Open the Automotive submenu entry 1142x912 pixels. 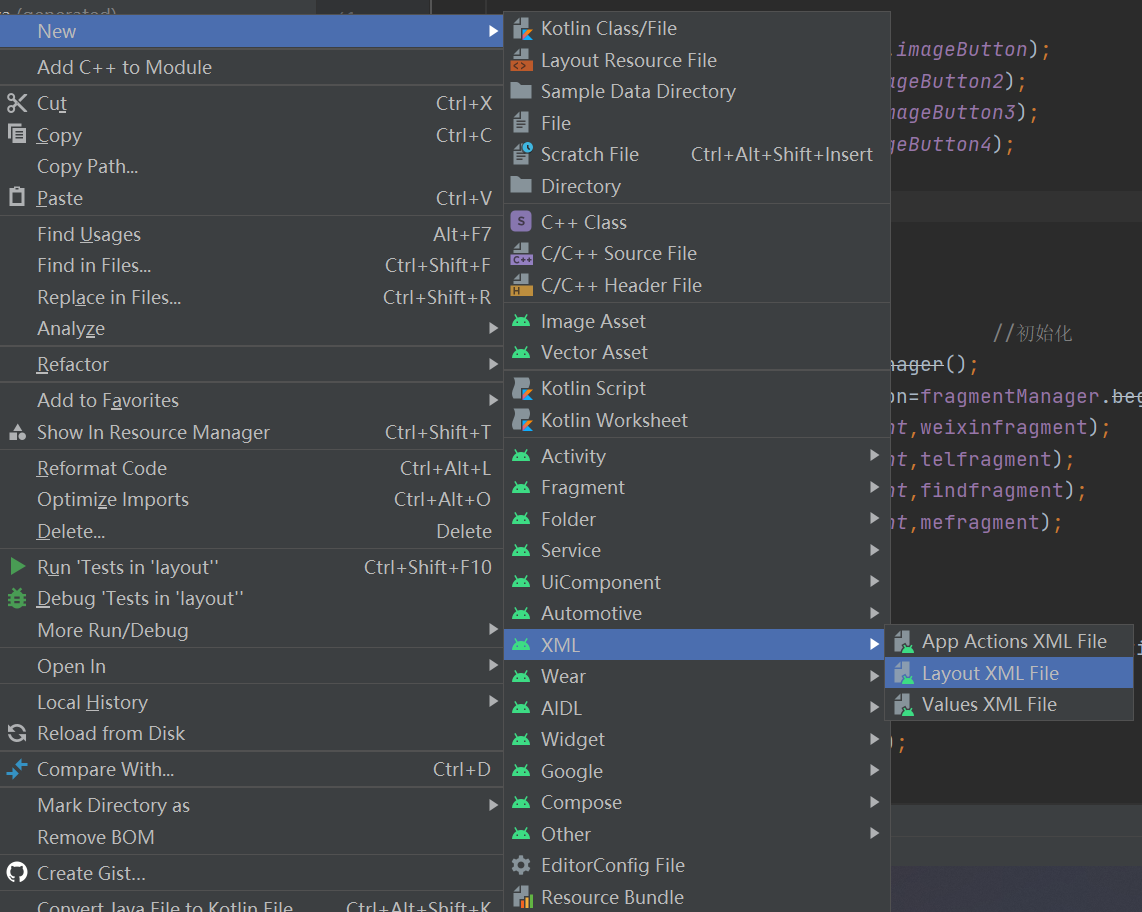697,613
